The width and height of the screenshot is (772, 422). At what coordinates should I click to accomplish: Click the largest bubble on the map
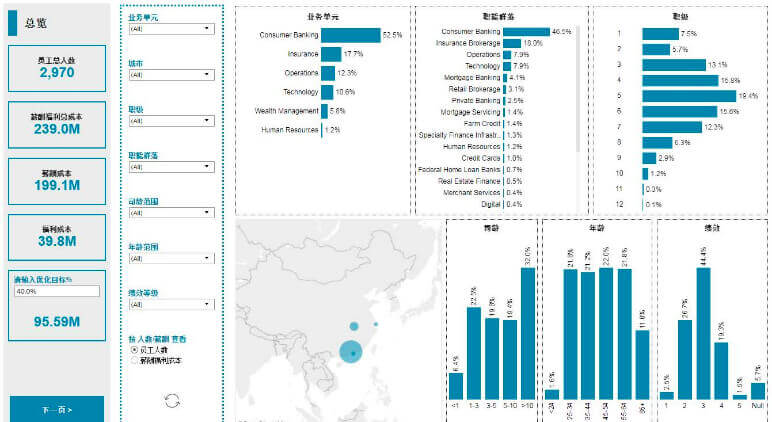click(x=350, y=352)
